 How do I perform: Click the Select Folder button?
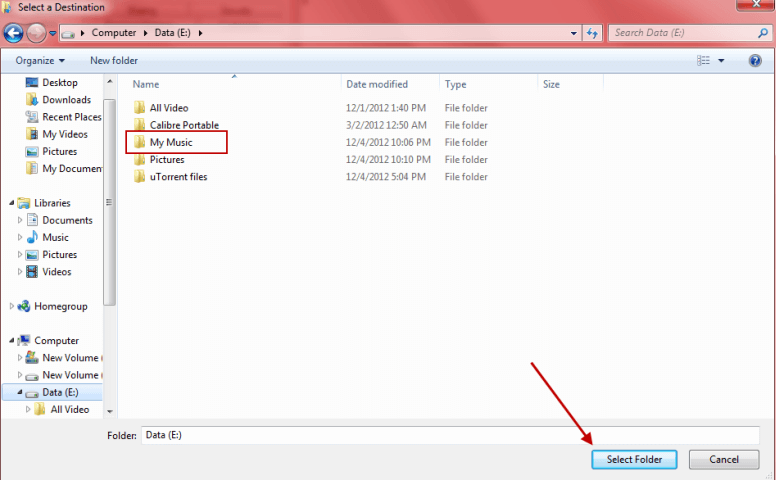[634, 459]
